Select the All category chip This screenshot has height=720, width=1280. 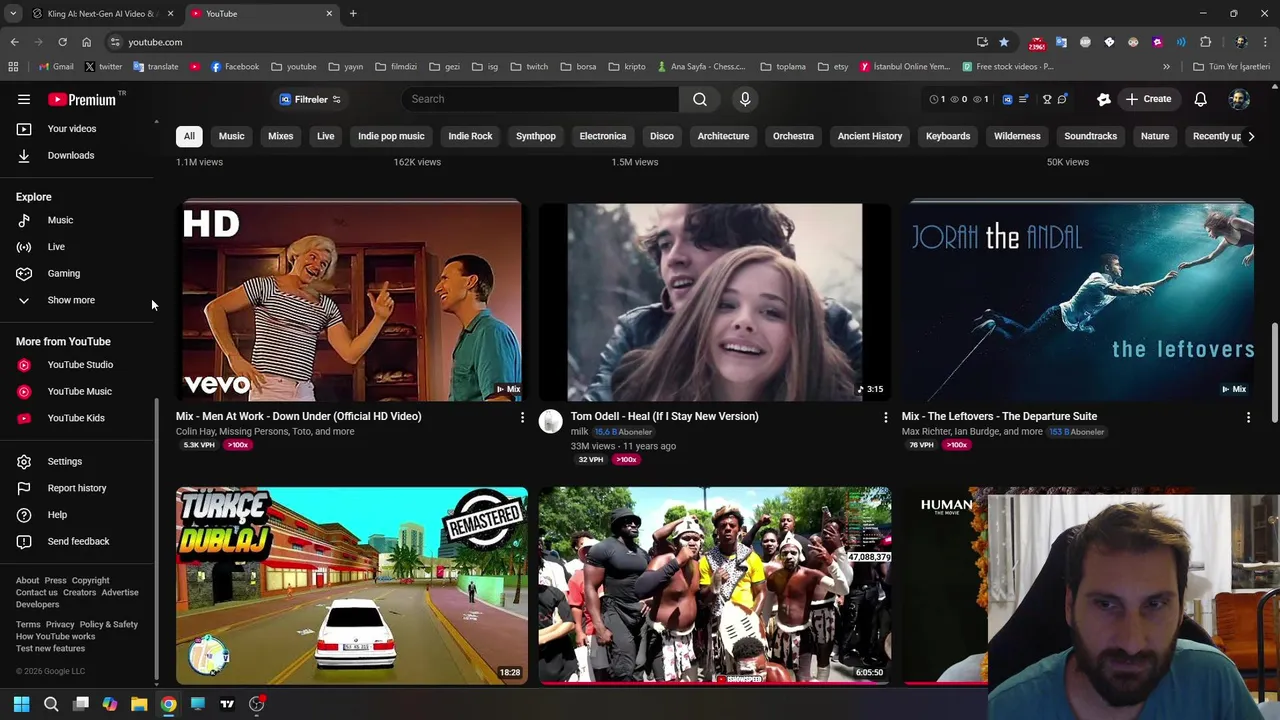pos(189,136)
